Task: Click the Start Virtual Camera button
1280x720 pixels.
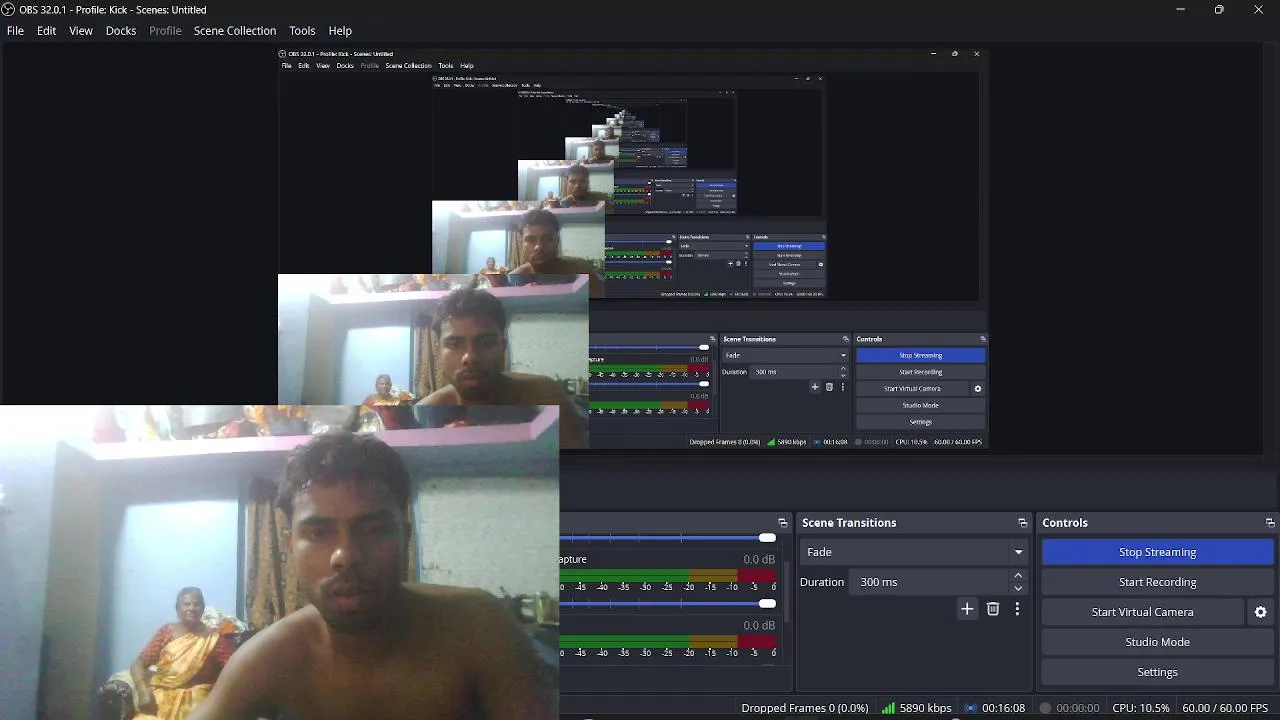Action: 1142,612
